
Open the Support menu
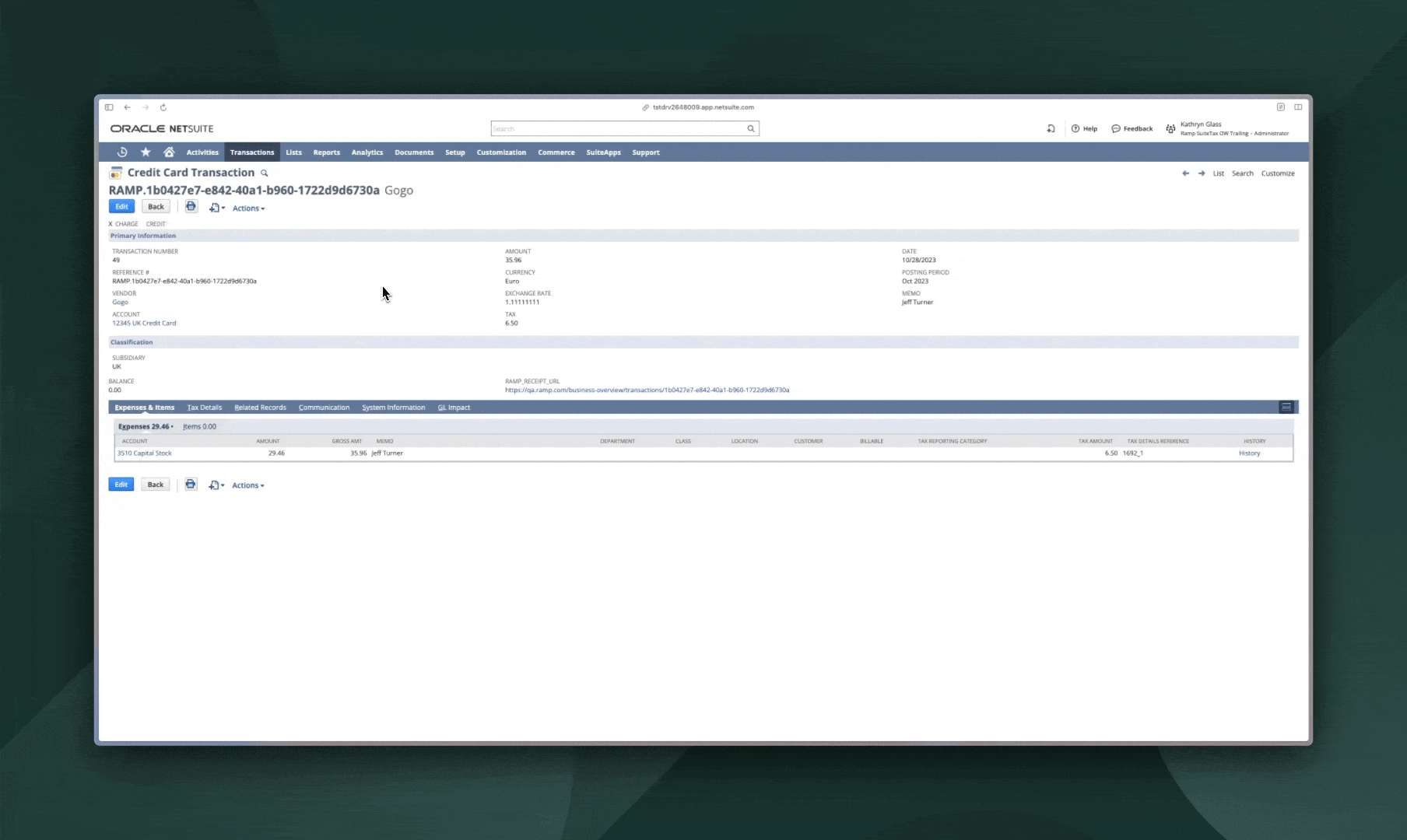click(x=646, y=152)
